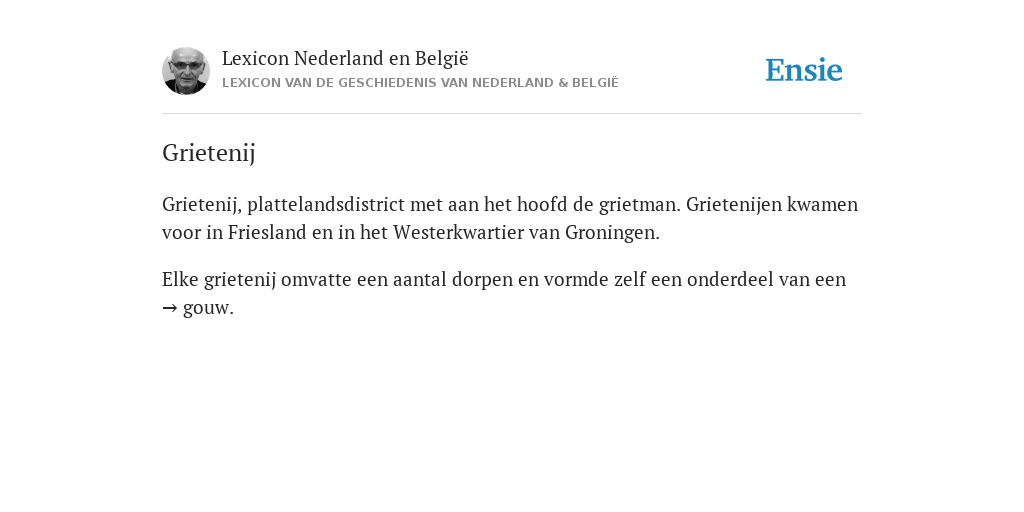Click the author avatar photo
The height and width of the screenshot is (512, 1024).
[x=186, y=71]
